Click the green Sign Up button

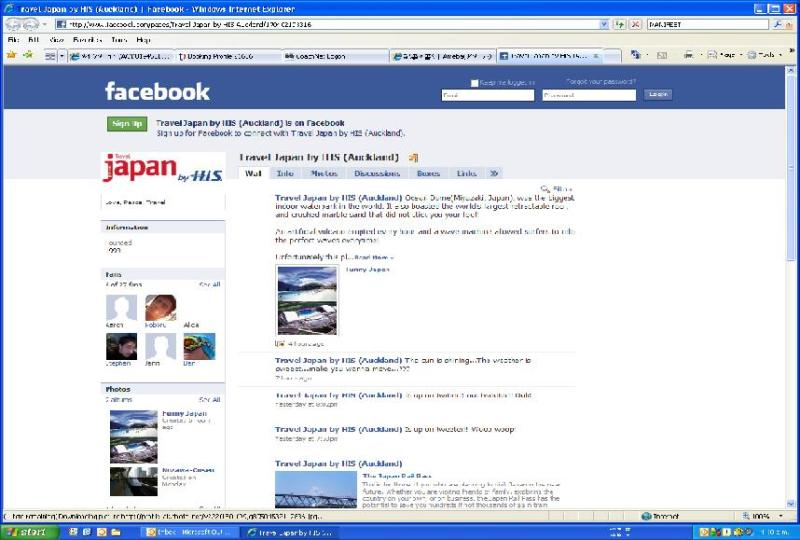coord(127,124)
